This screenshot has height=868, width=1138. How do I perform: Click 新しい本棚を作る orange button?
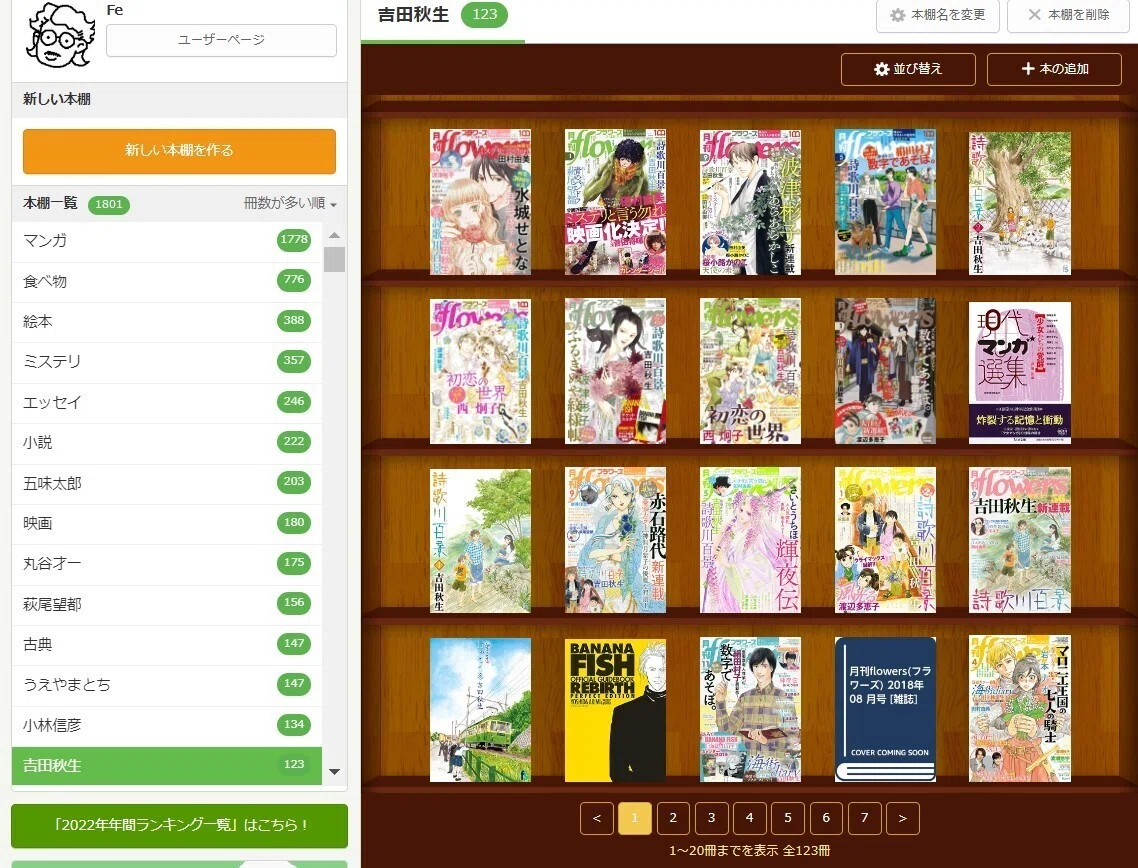(x=179, y=151)
